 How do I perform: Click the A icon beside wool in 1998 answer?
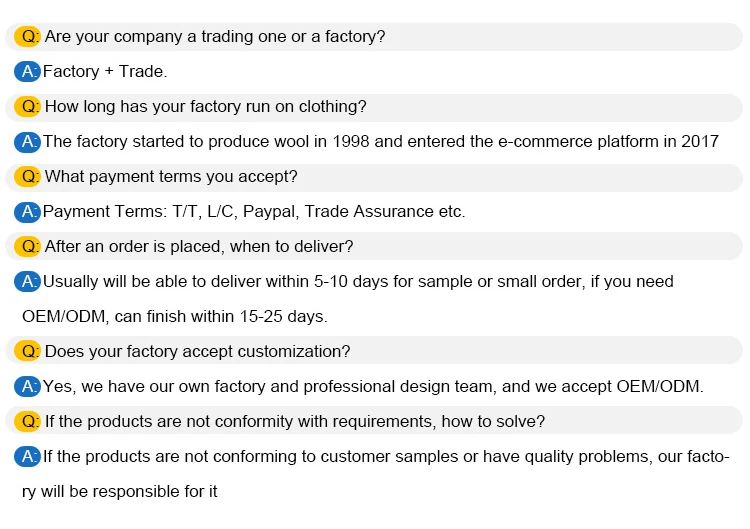point(27,142)
